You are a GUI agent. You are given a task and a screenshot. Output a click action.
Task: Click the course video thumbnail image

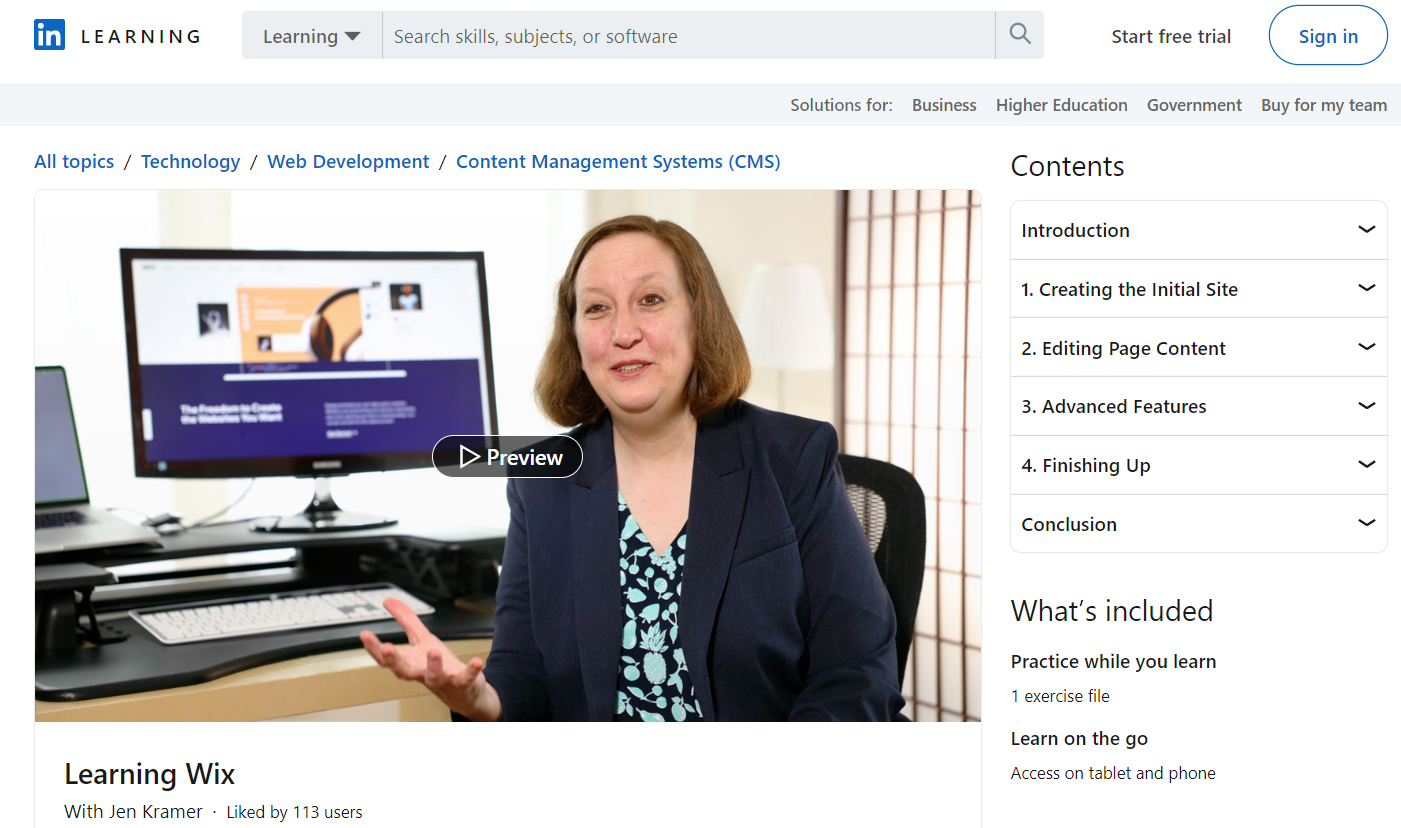pos(508,456)
